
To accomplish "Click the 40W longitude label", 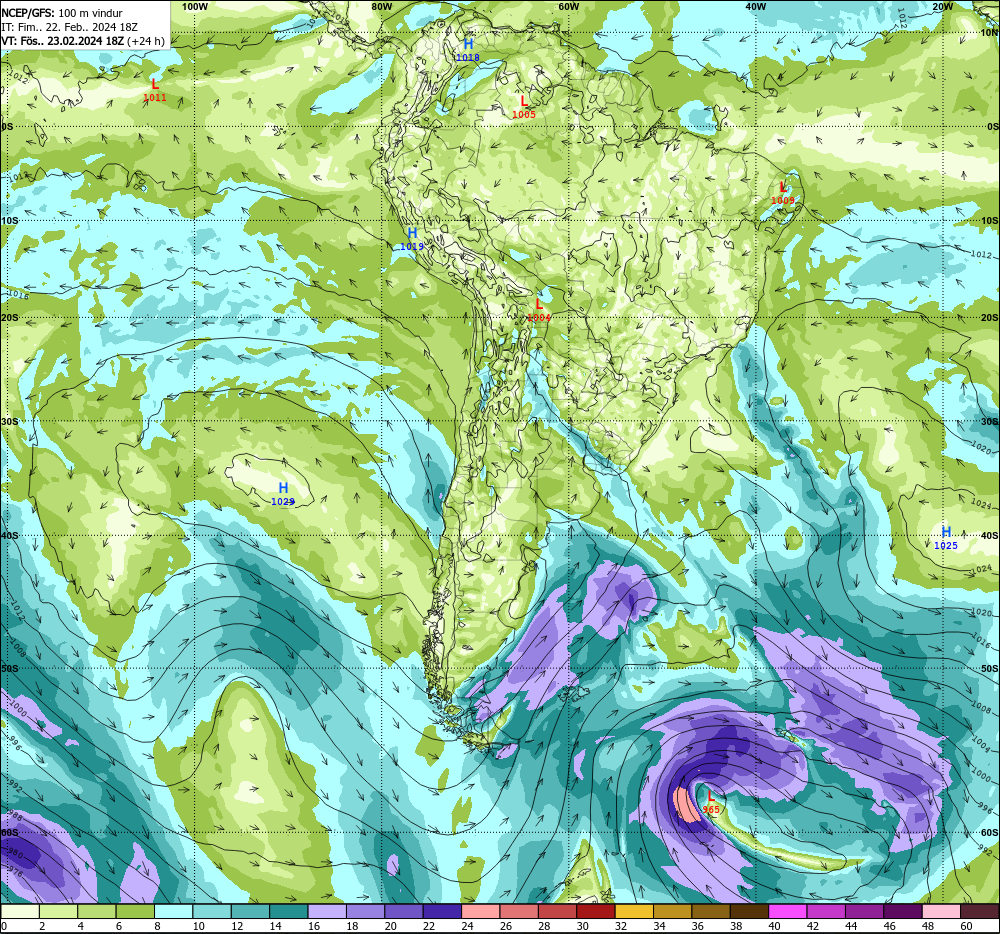I will pos(756,6).
